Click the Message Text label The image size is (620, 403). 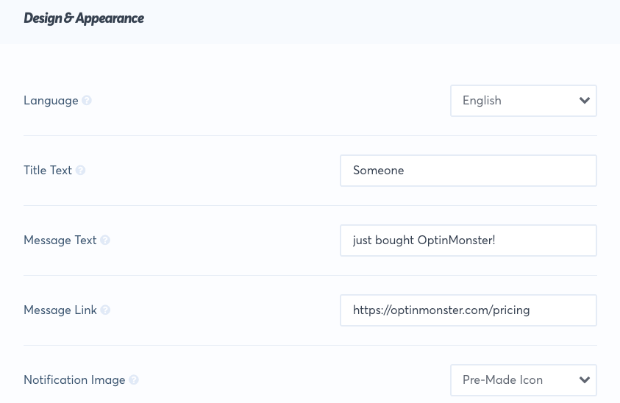tap(60, 240)
